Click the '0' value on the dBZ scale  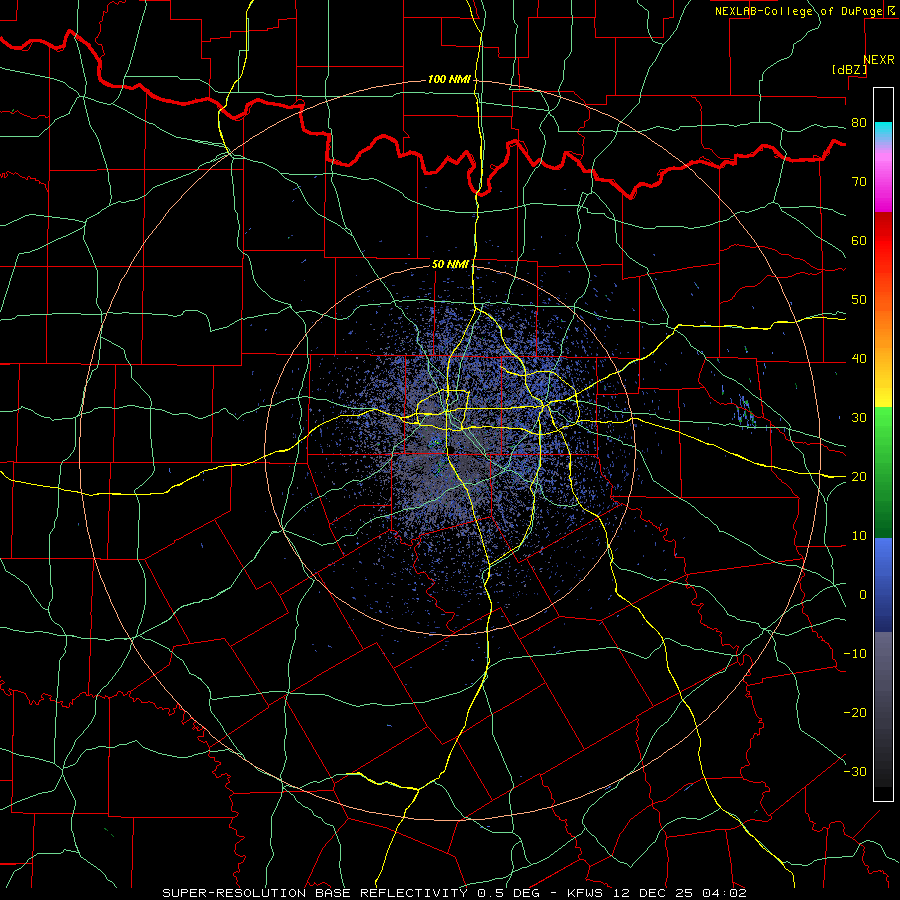point(863,595)
